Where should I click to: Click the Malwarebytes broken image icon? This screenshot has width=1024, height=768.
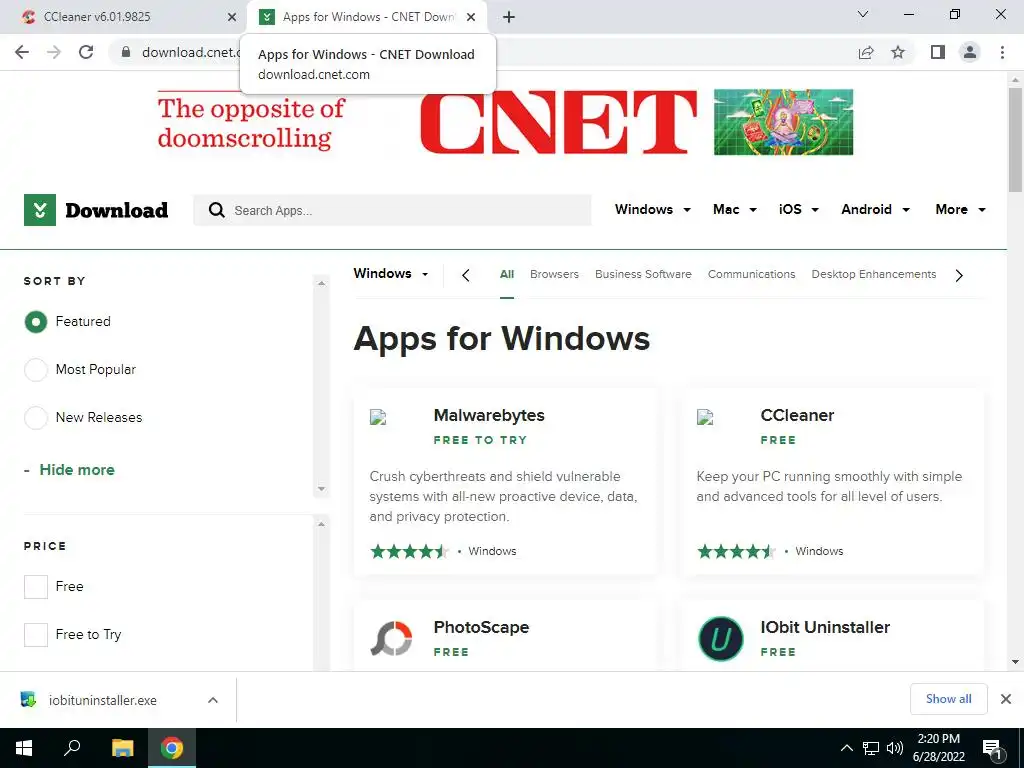378,417
